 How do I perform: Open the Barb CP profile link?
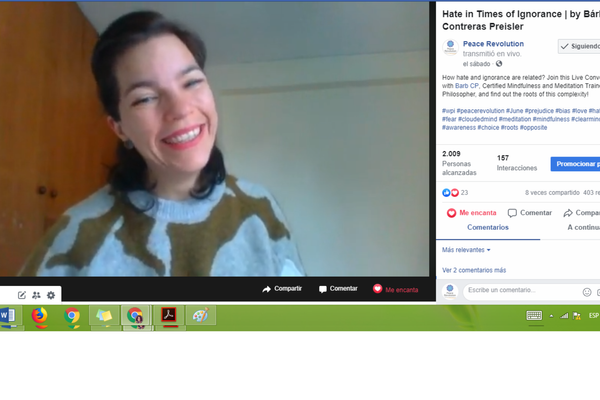coord(467,86)
